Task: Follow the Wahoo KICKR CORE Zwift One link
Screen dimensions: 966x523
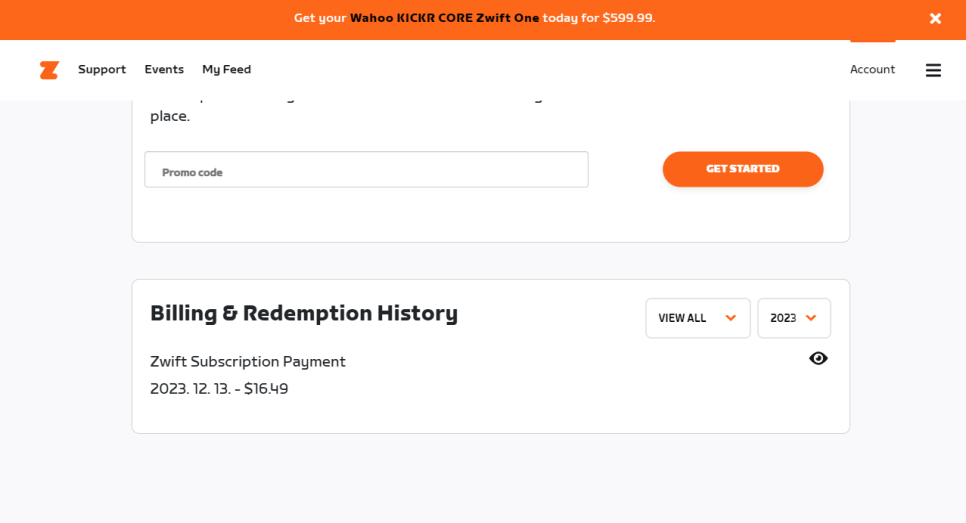Action: click(x=444, y=18)
